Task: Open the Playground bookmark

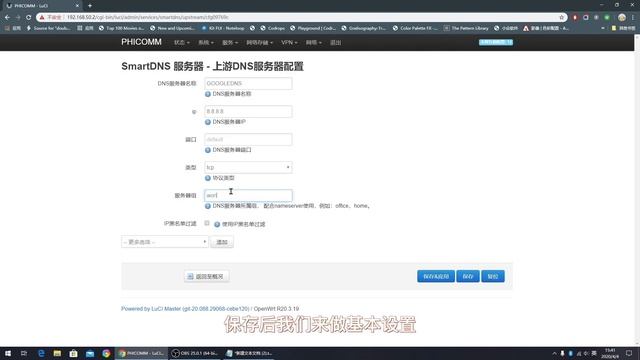Action: coord(313,28)
